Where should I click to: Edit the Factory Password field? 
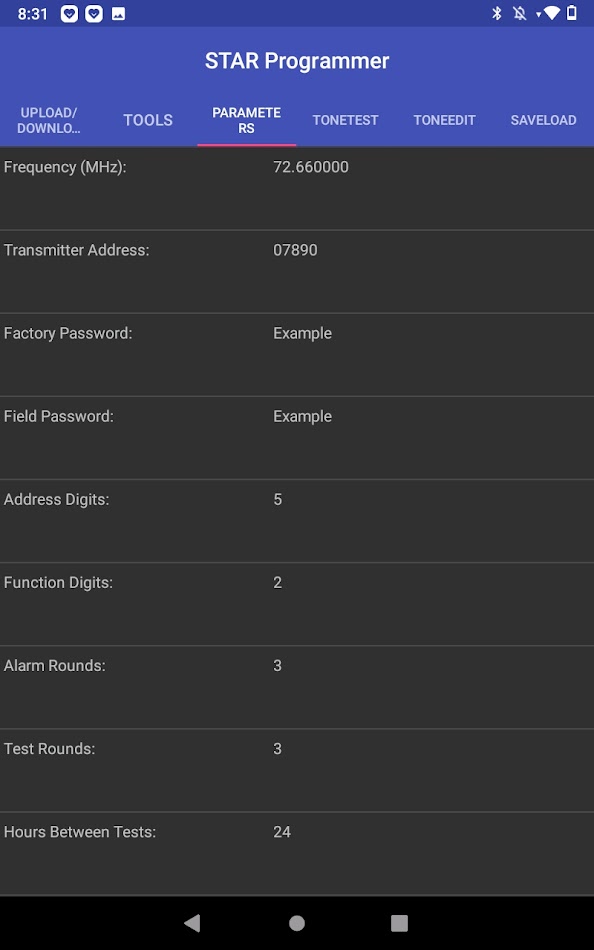coord(302,333)
